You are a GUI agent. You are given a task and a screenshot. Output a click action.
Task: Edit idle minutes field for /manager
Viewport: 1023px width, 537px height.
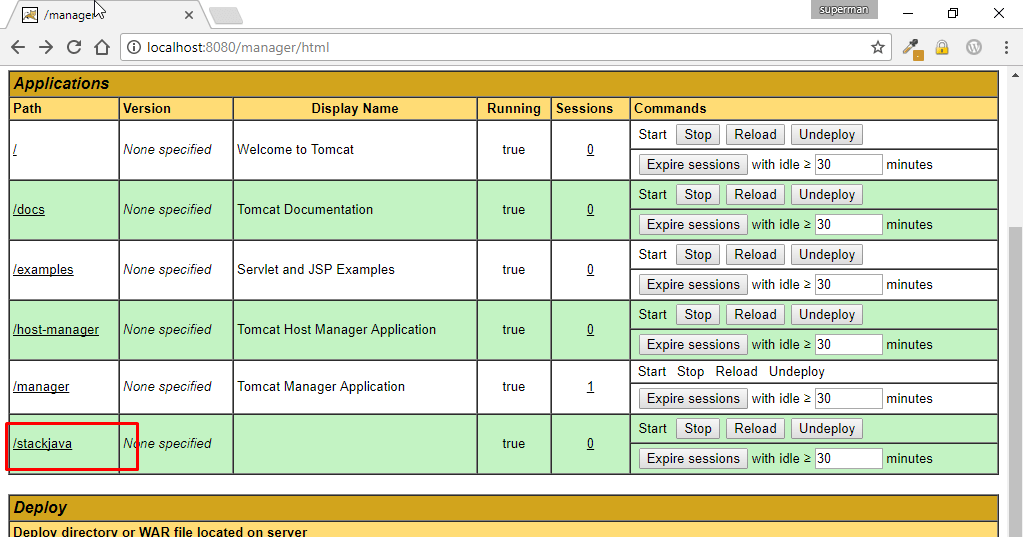point(849,399)
